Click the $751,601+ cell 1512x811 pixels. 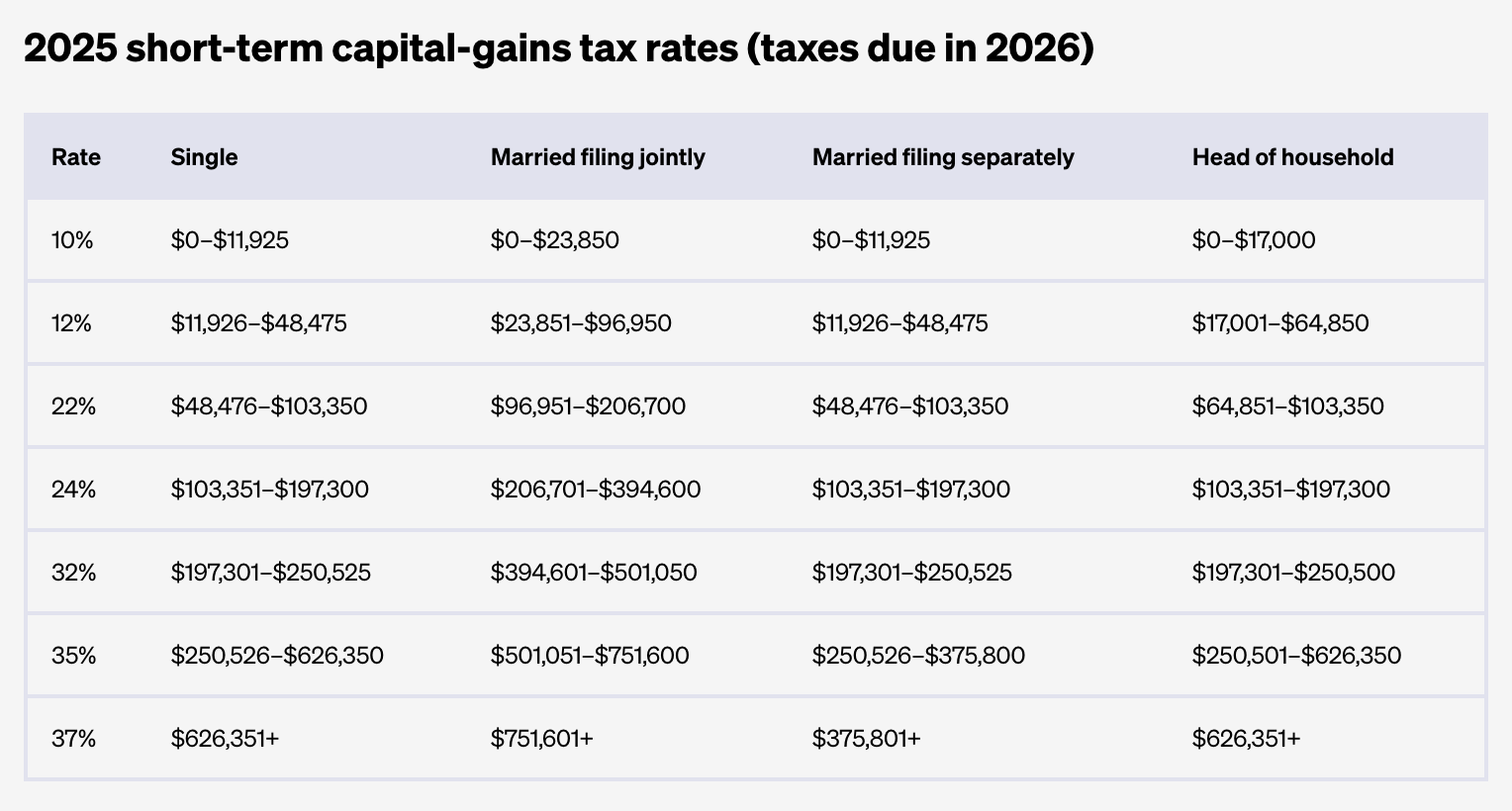tap(542, 739)
